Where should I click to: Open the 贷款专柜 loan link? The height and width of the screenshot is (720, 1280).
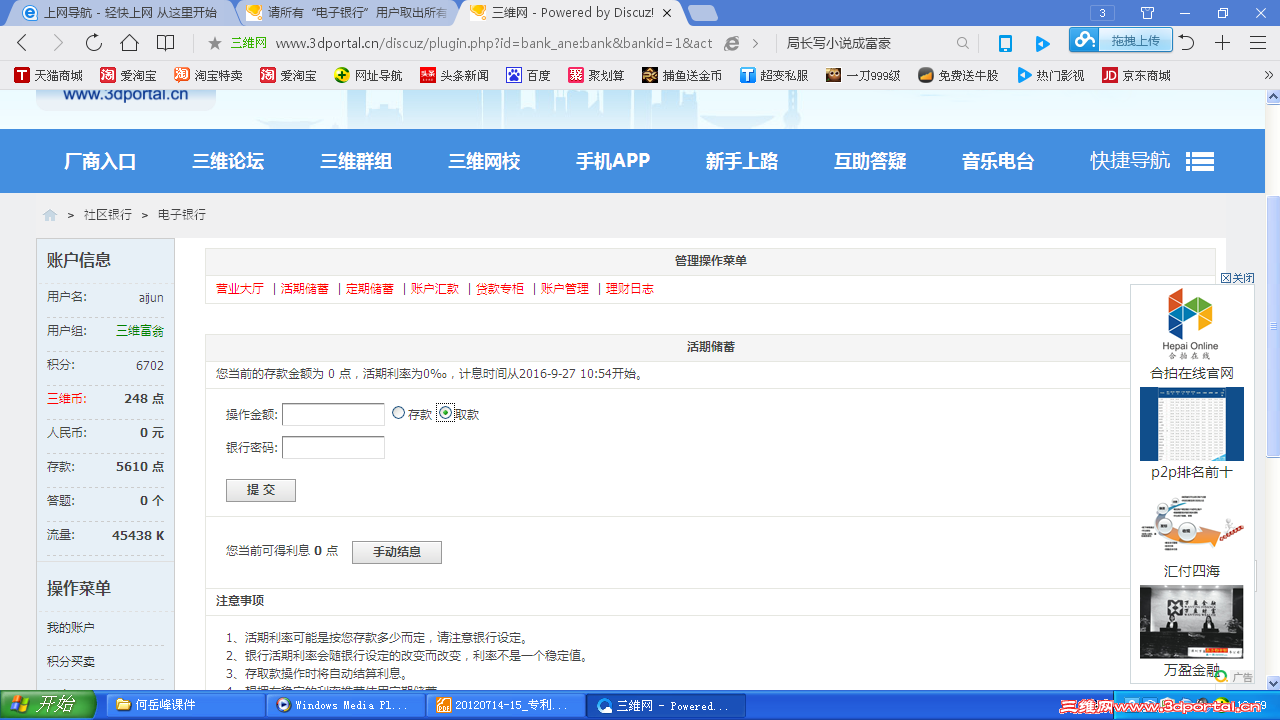click(x=500, y=289)
